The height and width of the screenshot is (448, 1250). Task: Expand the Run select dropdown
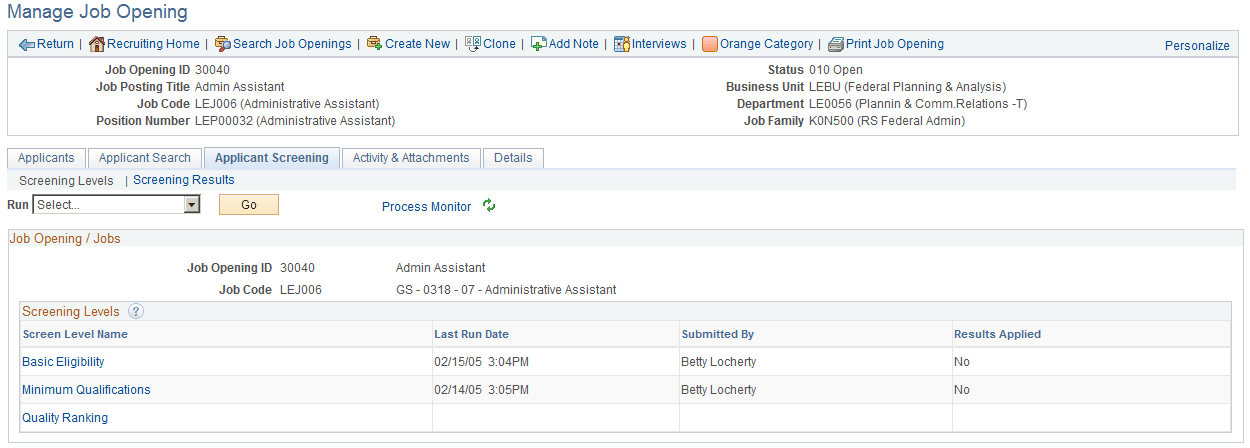point(192,205)
